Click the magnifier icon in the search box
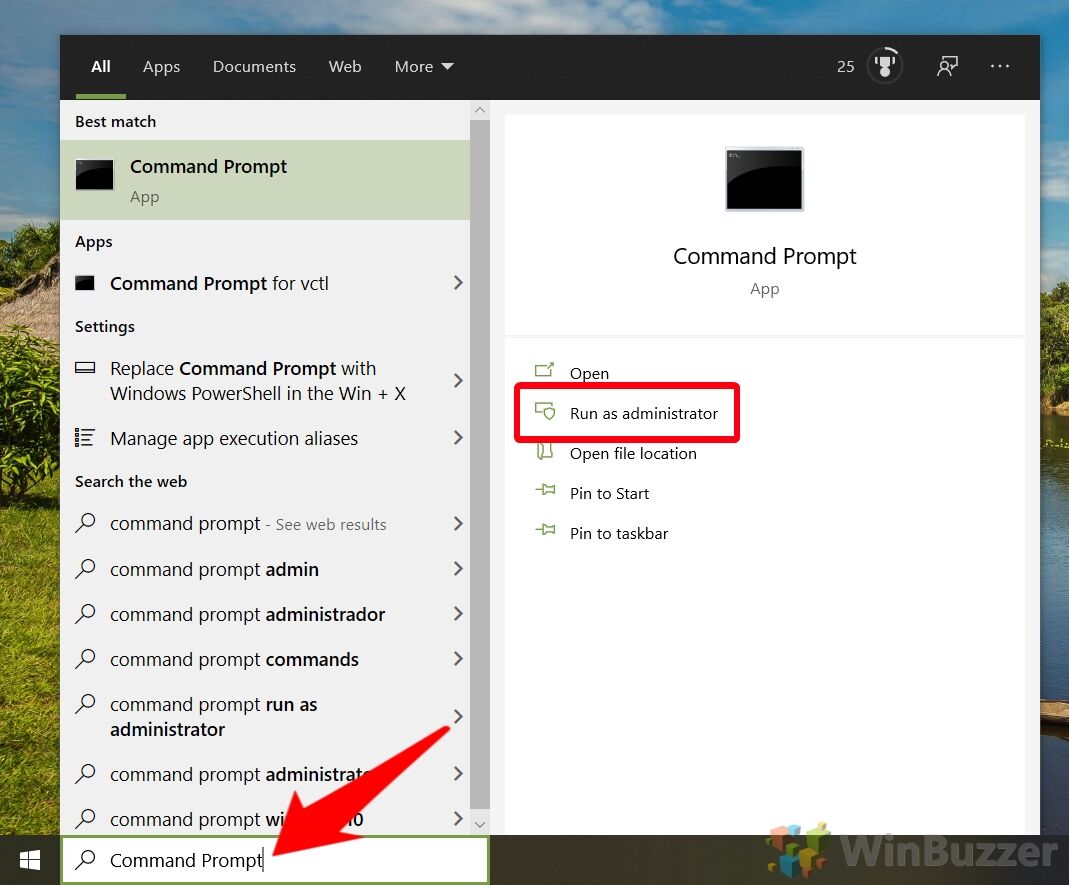The width and height of the screenshot is (1069, 885). coord(85,859)
